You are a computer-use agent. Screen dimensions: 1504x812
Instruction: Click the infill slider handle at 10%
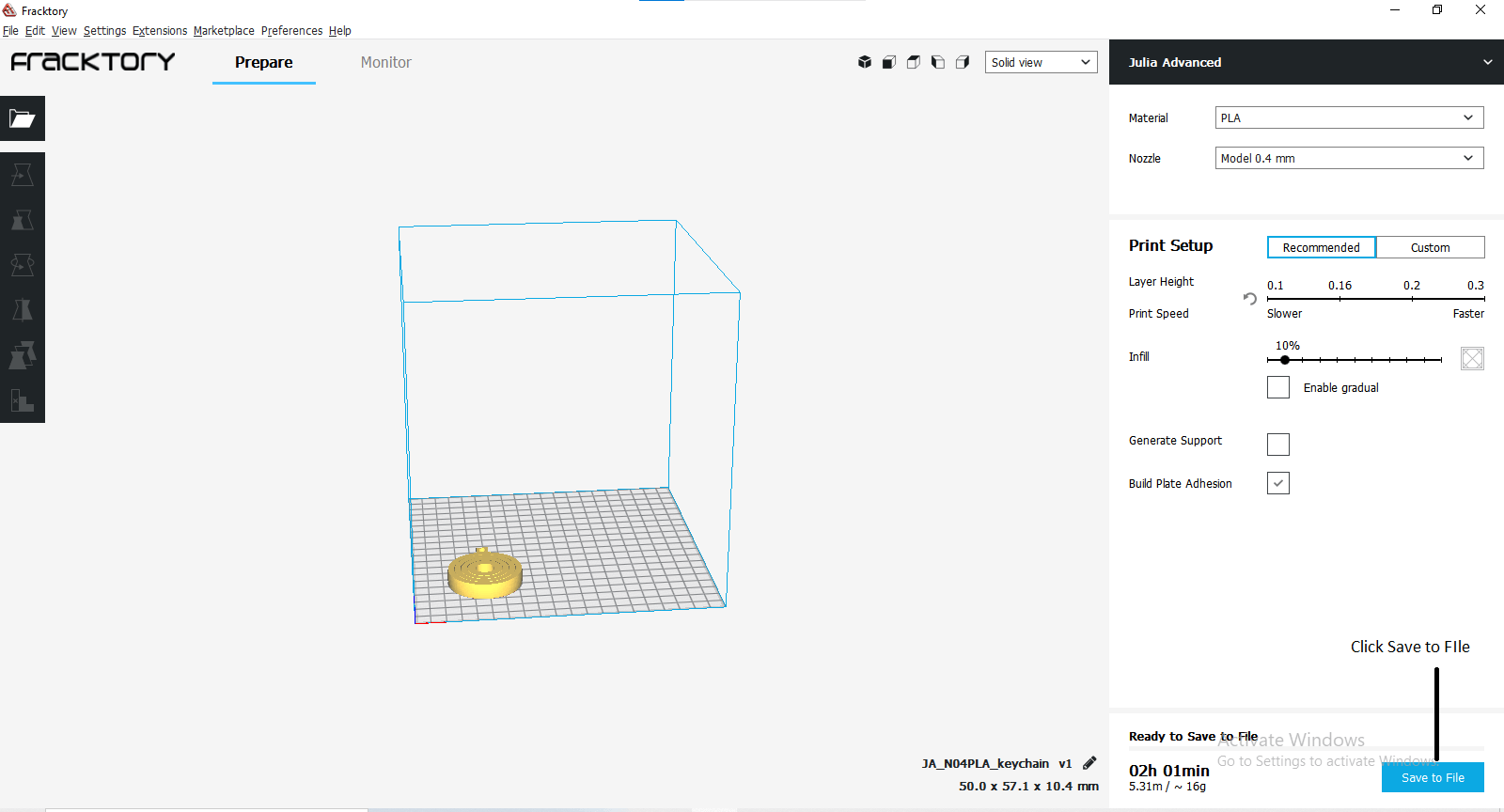click(x=1285, y=360)
